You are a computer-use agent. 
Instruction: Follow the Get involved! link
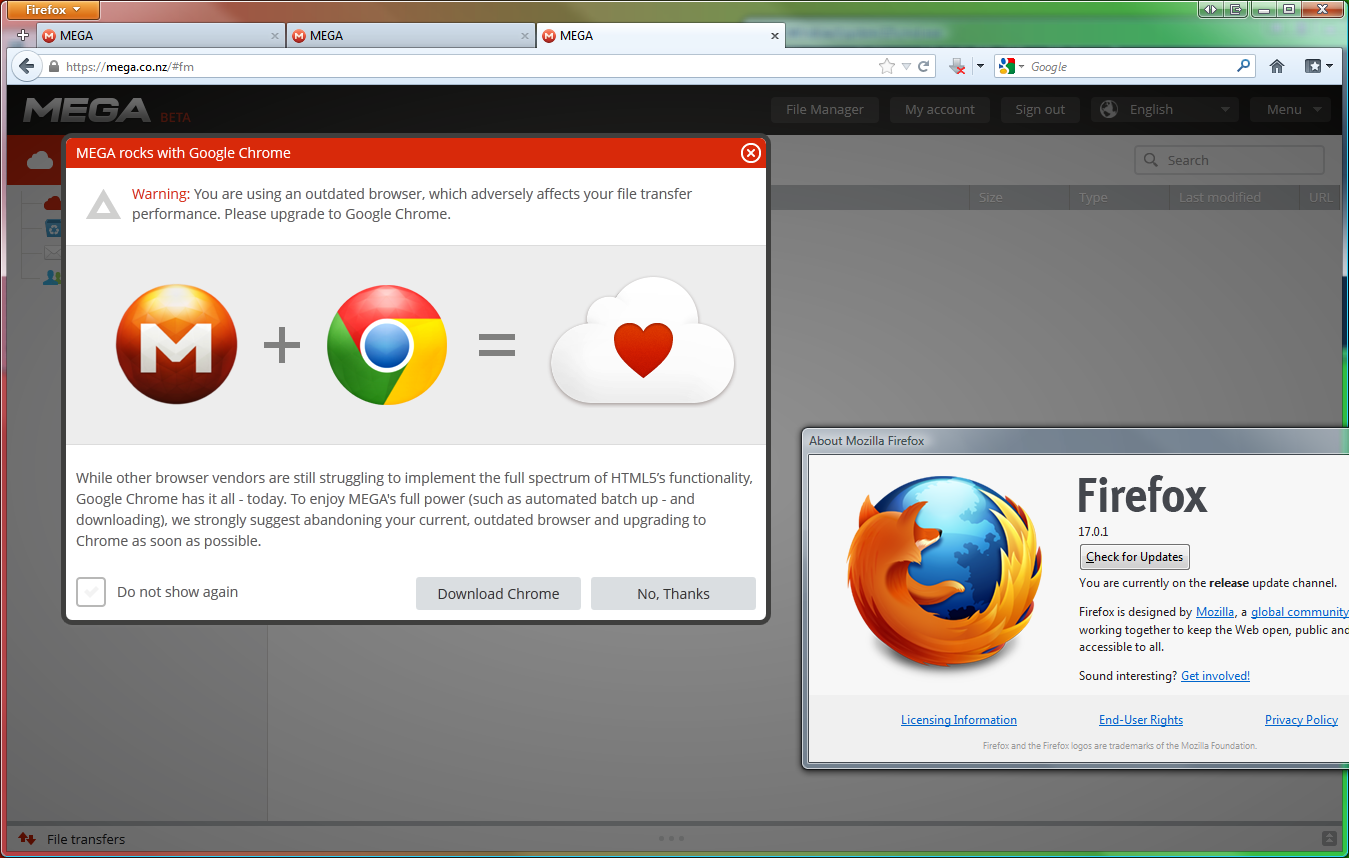[1215, 676]
